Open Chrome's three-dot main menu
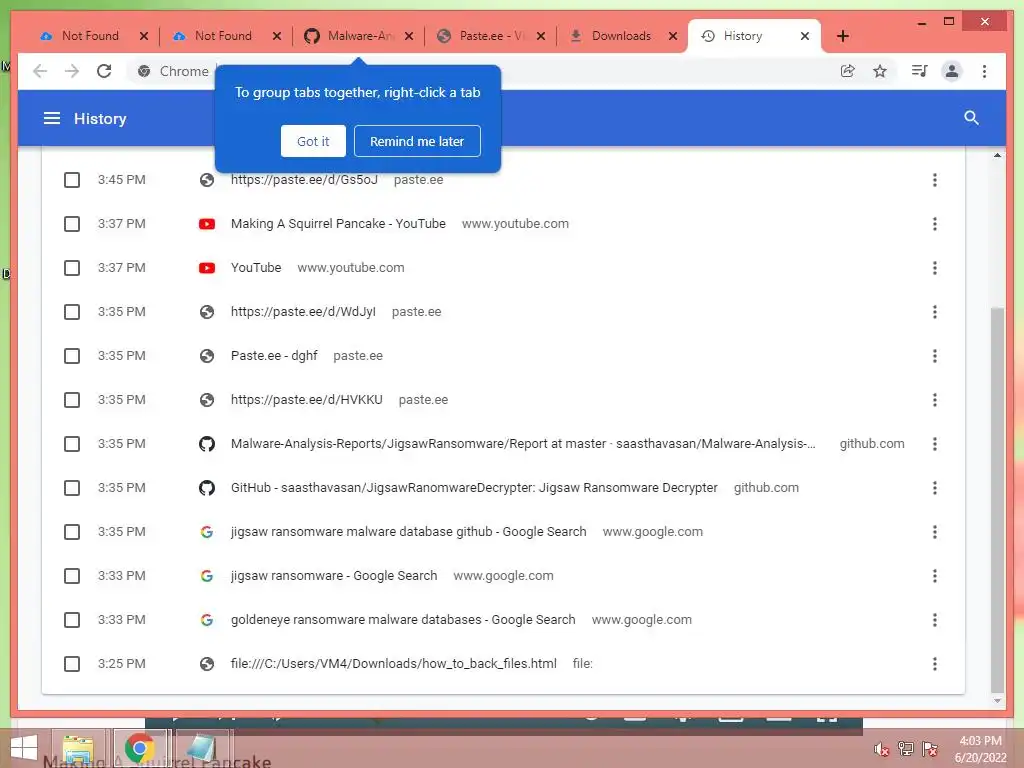 pyautogui.click(x=984, y=71)
